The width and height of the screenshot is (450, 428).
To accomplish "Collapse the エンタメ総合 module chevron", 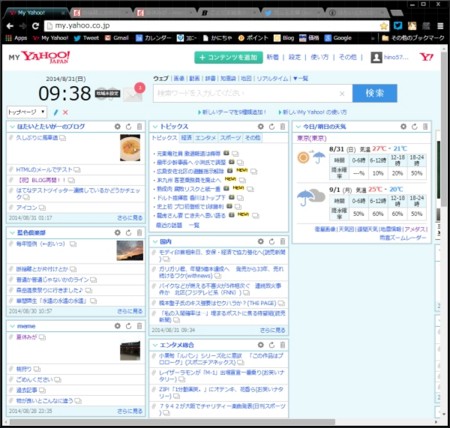I will [155, 345].
